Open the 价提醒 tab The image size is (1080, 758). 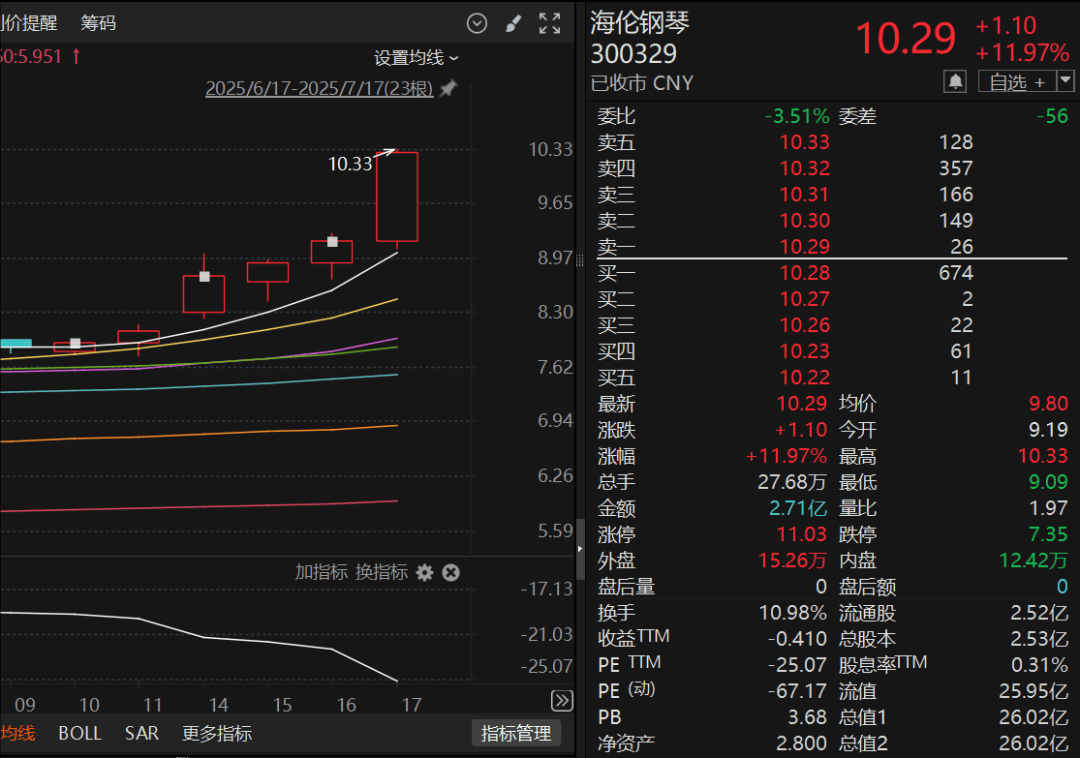click(x=29, y=23)
